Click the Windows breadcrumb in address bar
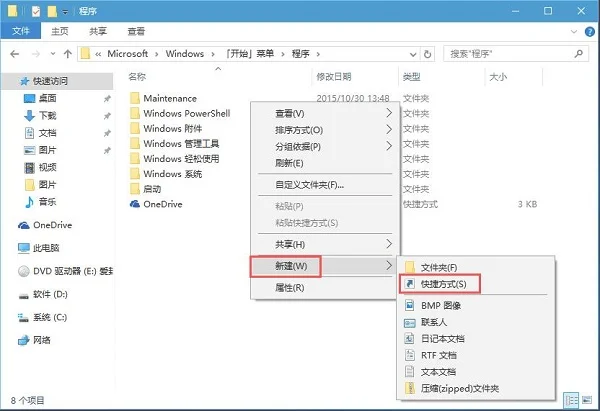The image size is (600, 411). tap(185, 54)
